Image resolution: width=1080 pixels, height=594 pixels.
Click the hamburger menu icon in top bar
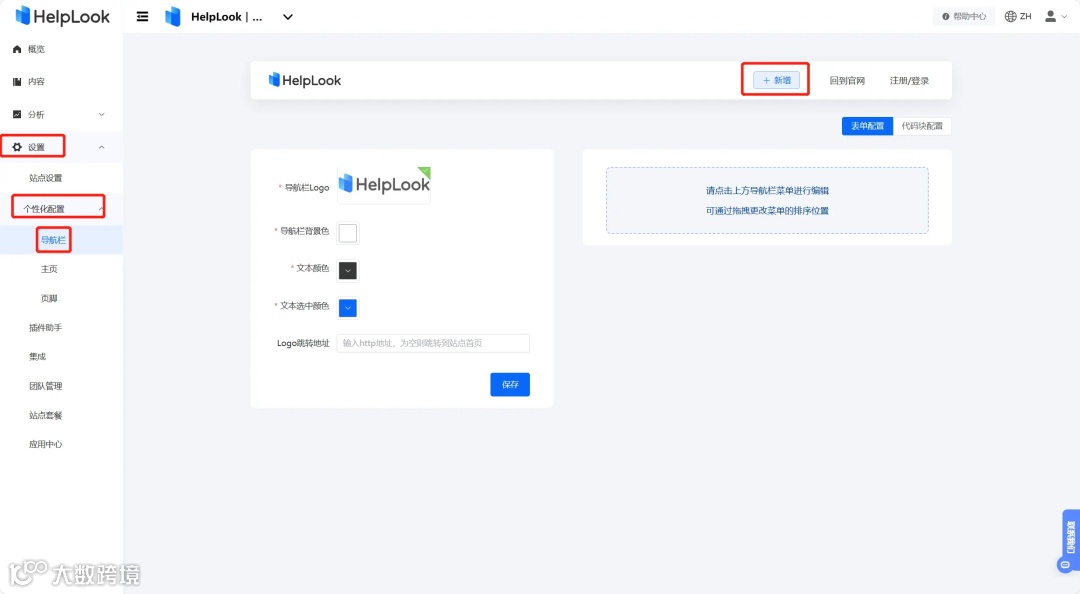[x=141, y=16]
